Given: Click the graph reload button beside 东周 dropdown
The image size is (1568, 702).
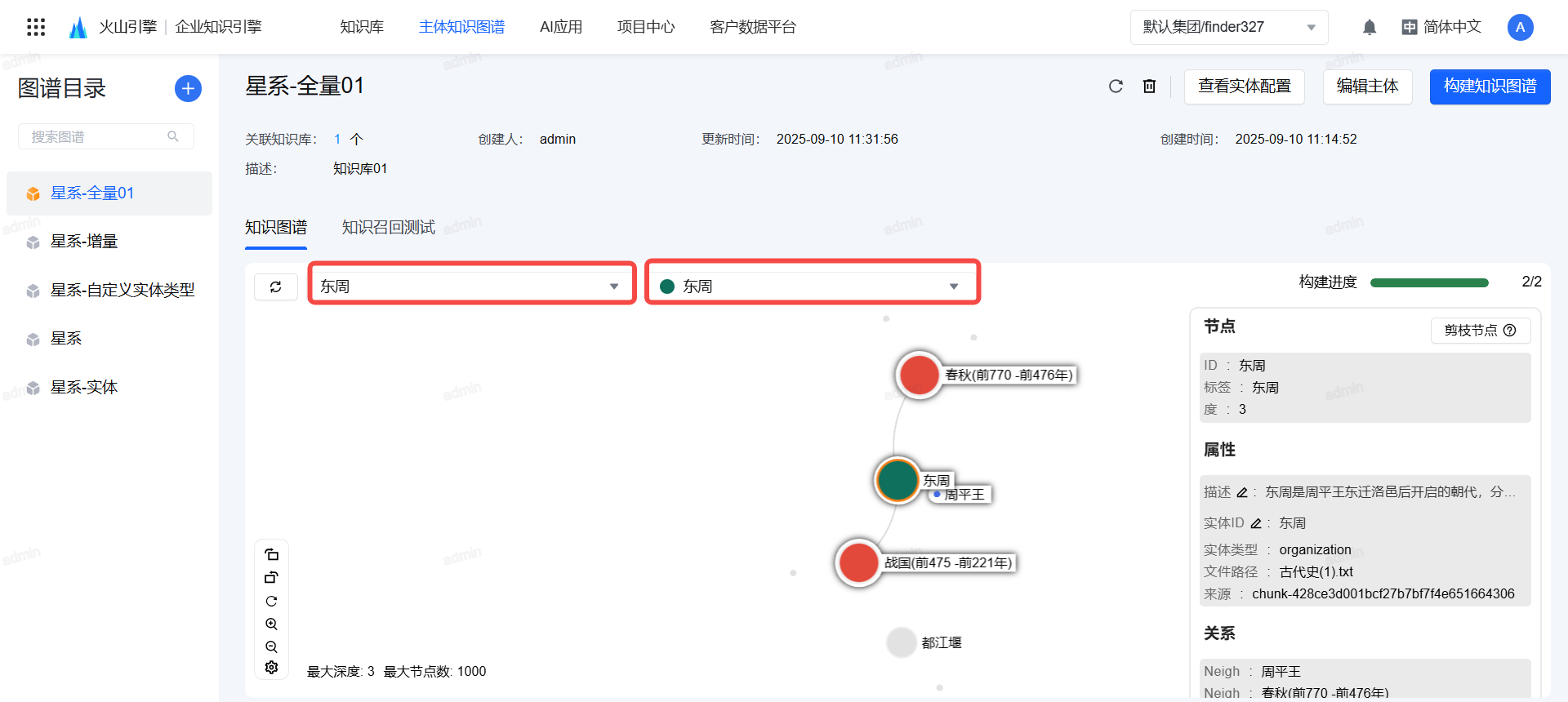Looking at the screenshot, I should pos(276,287).
